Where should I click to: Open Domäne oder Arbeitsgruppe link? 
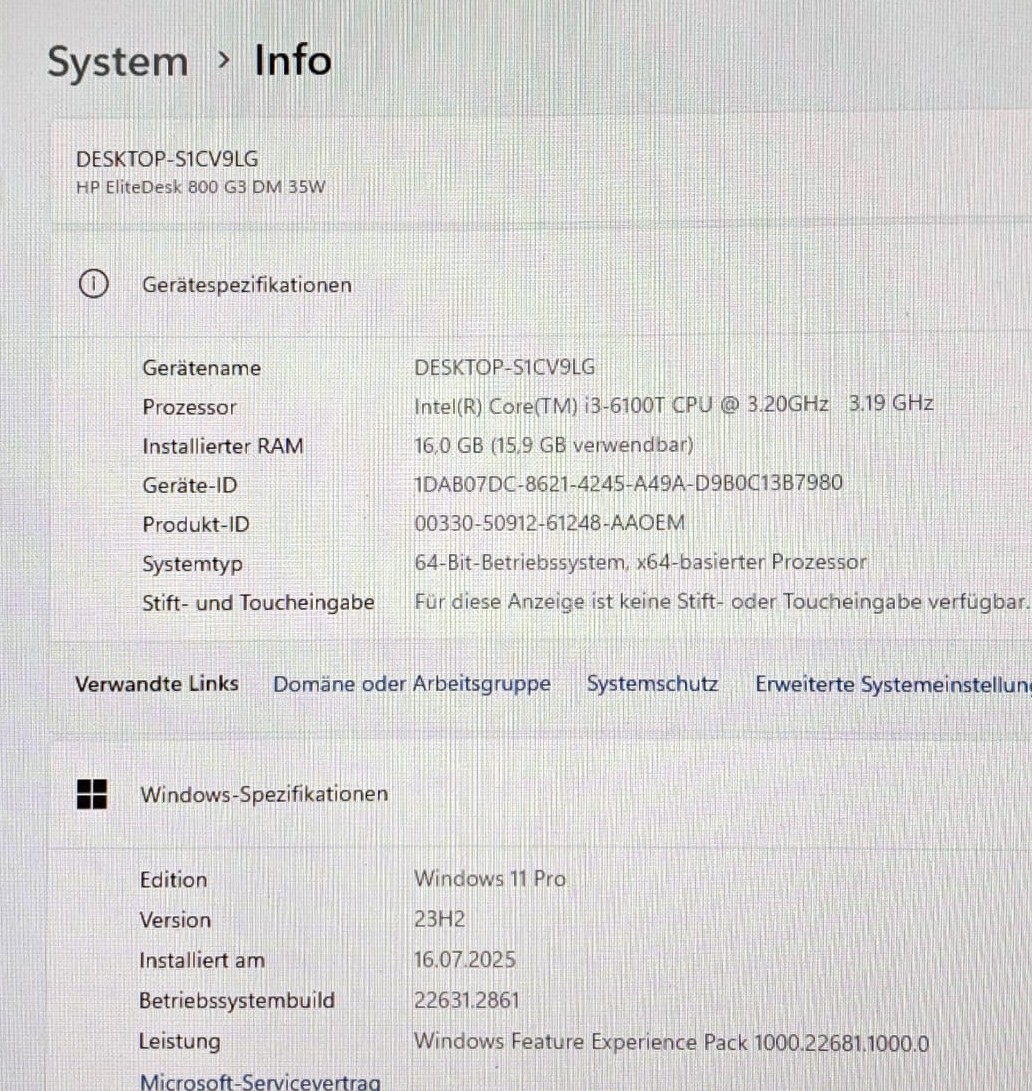[x=411, y=684]
